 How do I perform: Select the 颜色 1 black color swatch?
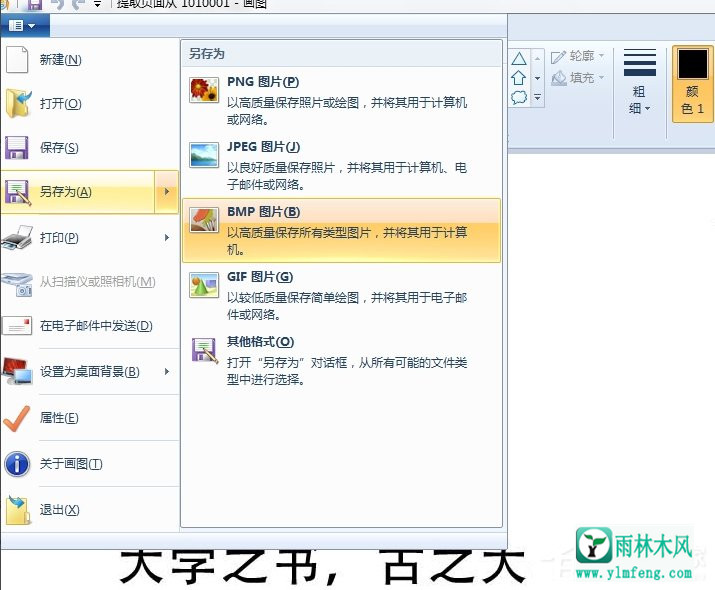point(692,84)
